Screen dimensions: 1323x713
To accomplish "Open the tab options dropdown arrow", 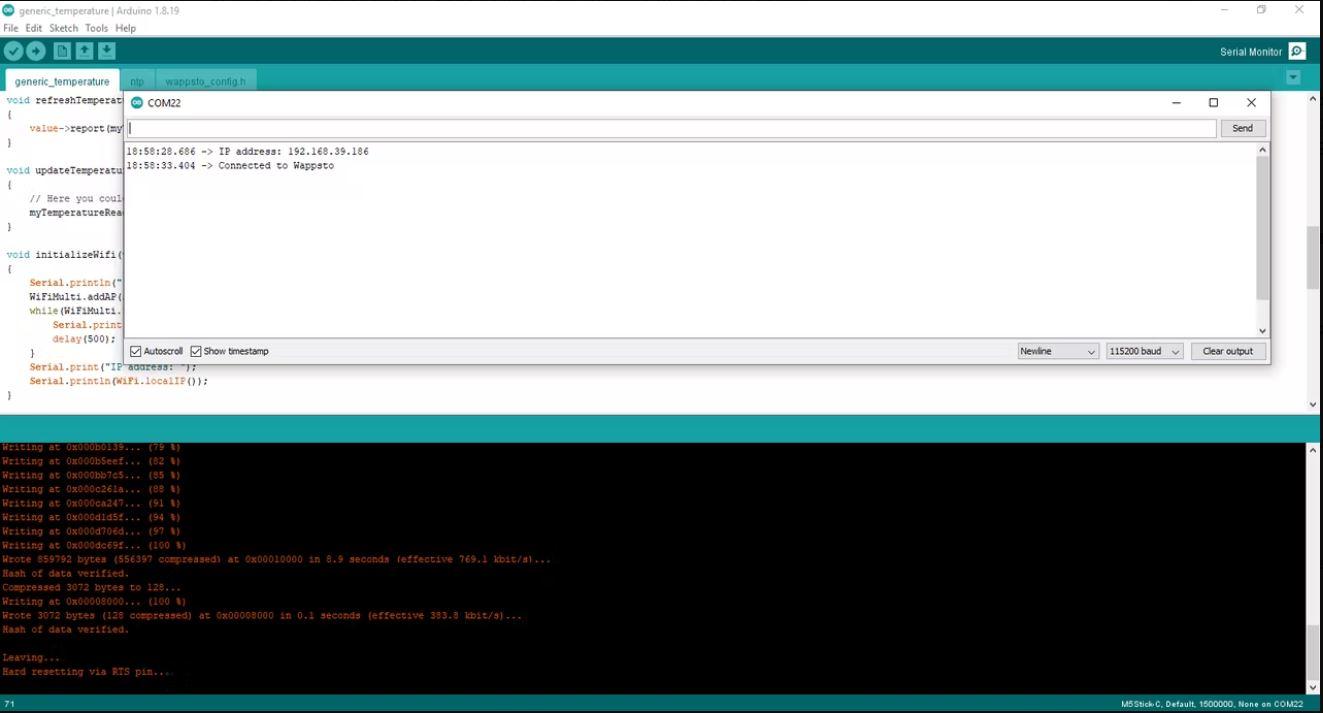I will (x=1293, y=77).
